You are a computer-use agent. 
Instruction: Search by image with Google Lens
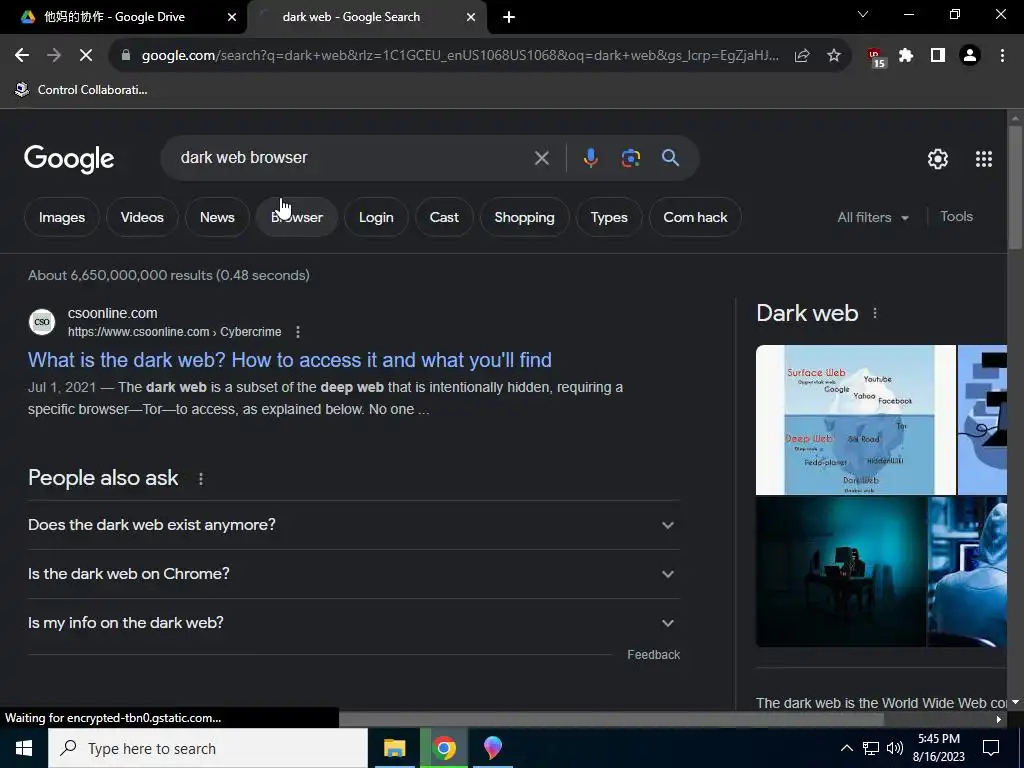[631, 158]
